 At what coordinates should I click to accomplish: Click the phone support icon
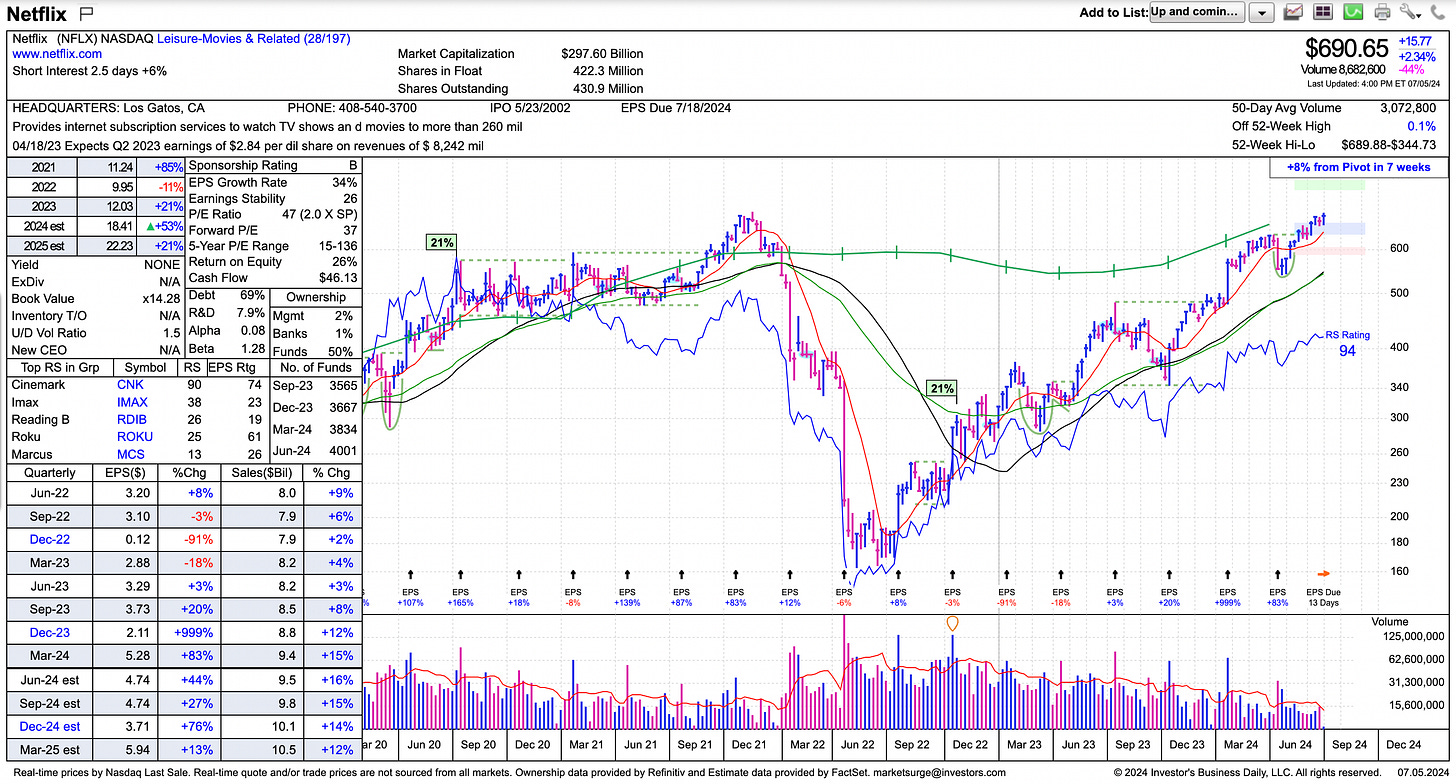pyautogui.click(x=1439, y=12)
